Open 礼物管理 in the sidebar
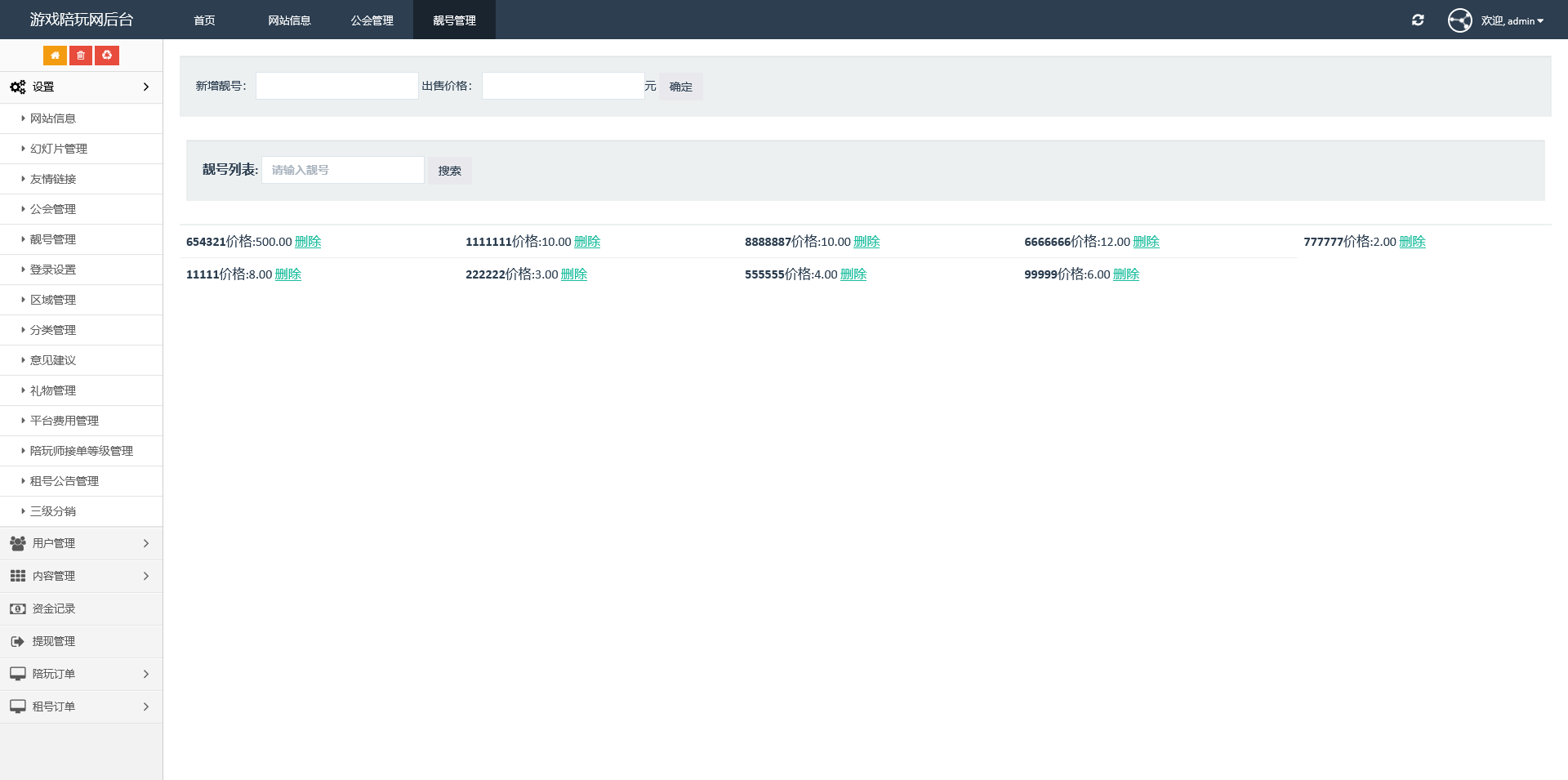The image size is (1568, 780). pyautogui.click(x=82, y=390)
